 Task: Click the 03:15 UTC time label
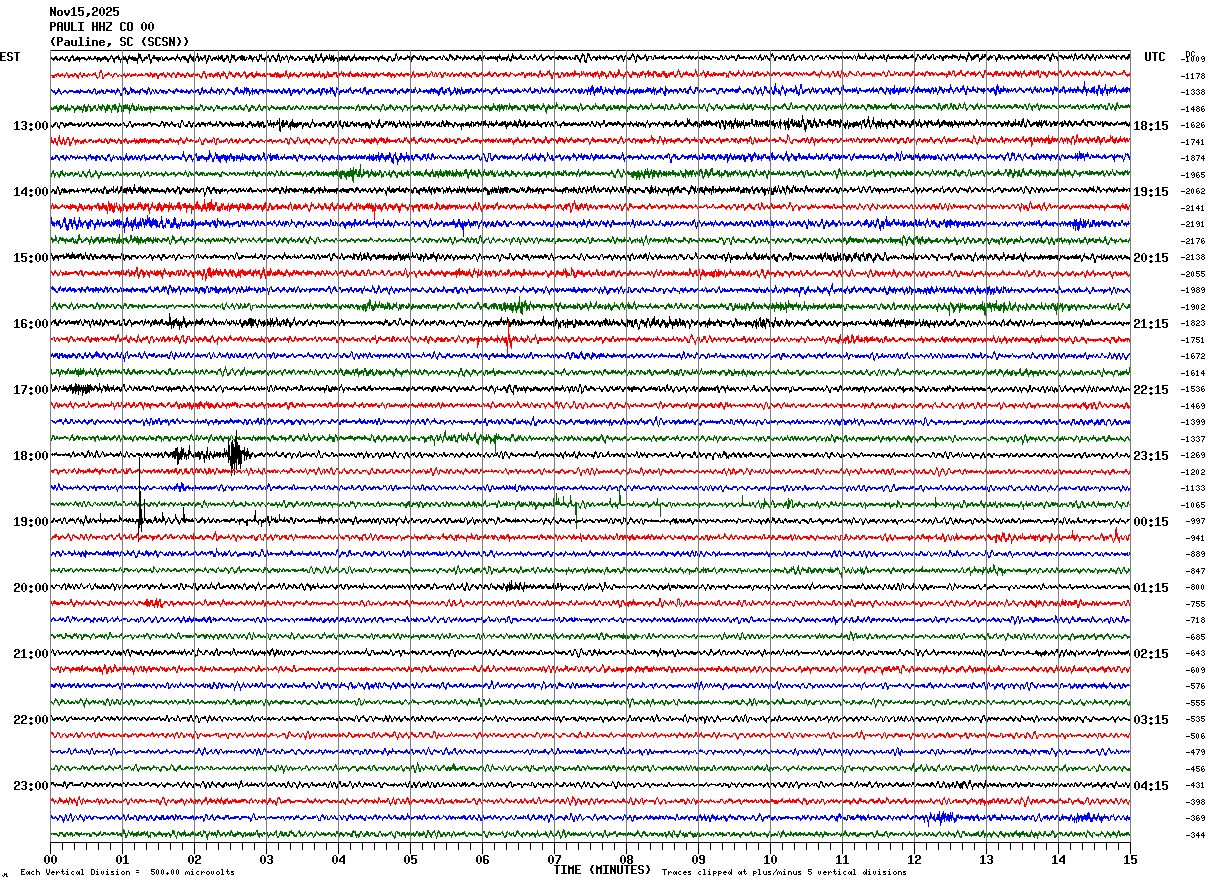[1151, 719]
